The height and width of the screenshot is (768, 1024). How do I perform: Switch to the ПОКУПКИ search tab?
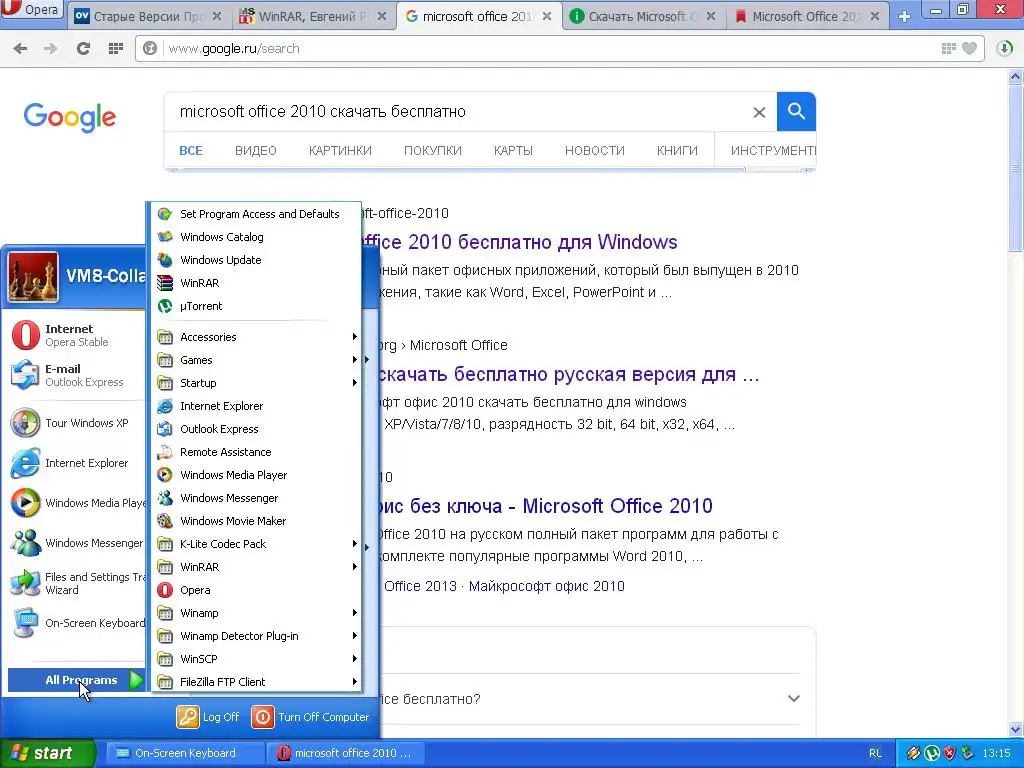point(432,151)
